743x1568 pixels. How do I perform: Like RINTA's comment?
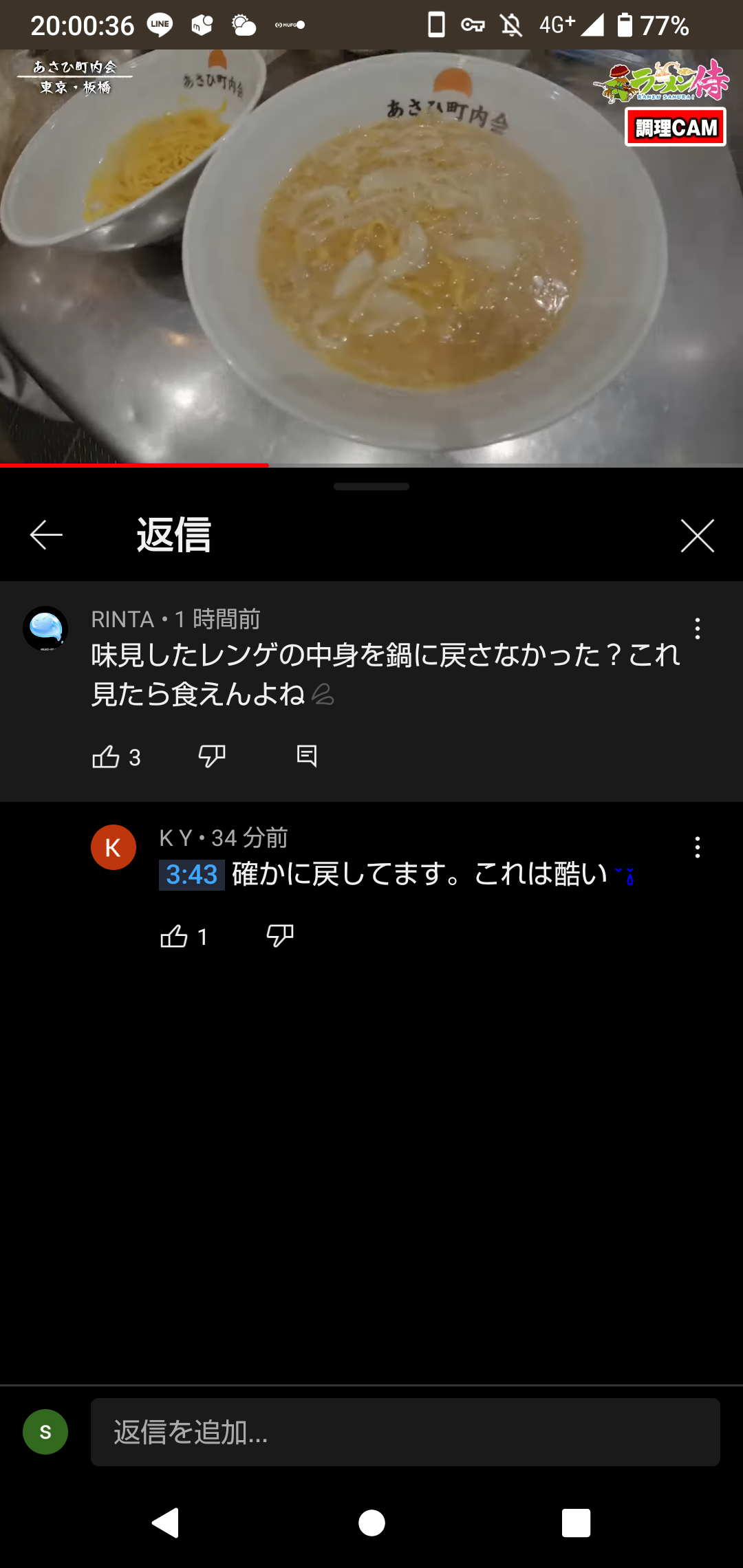(106, 756)
